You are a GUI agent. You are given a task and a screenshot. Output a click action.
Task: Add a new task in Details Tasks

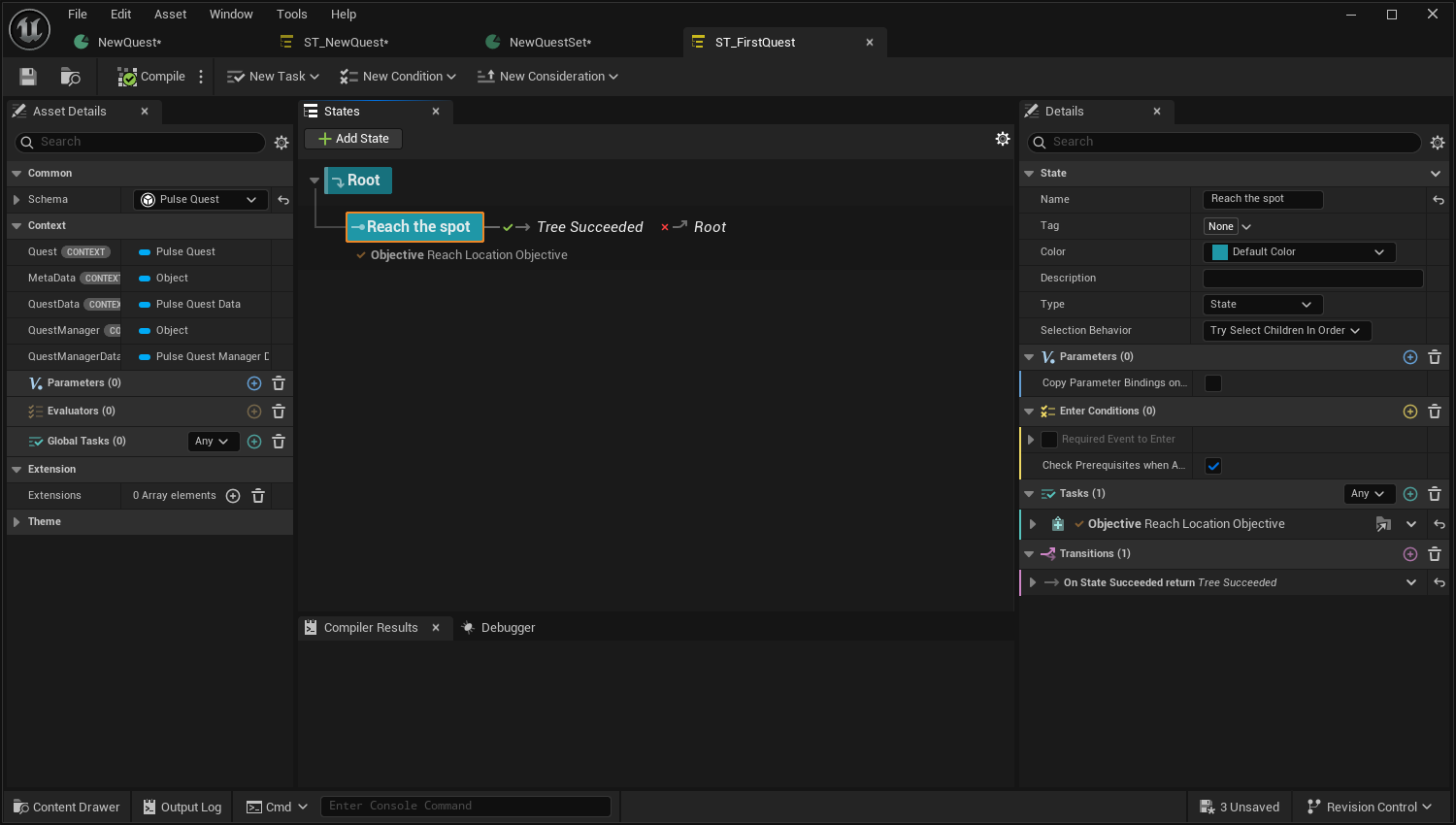(x=1410, y=494)
